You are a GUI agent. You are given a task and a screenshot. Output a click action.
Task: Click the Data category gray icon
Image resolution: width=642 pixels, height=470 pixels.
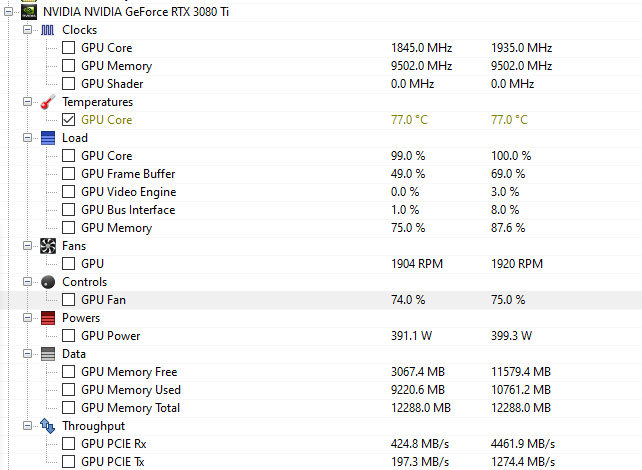click(x=48, y=354)
